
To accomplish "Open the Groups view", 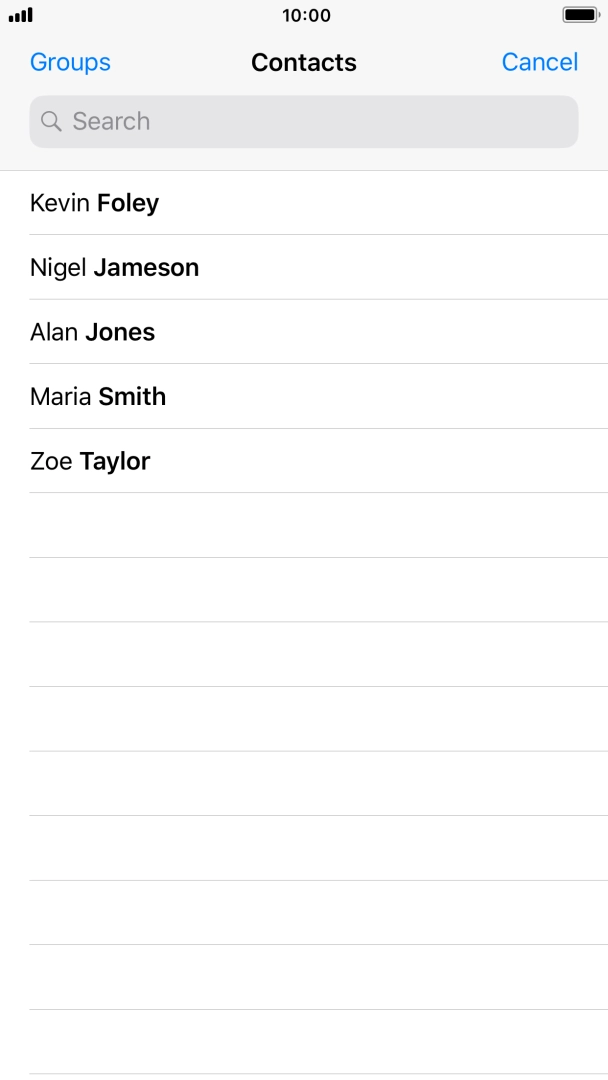I will 70,62.
